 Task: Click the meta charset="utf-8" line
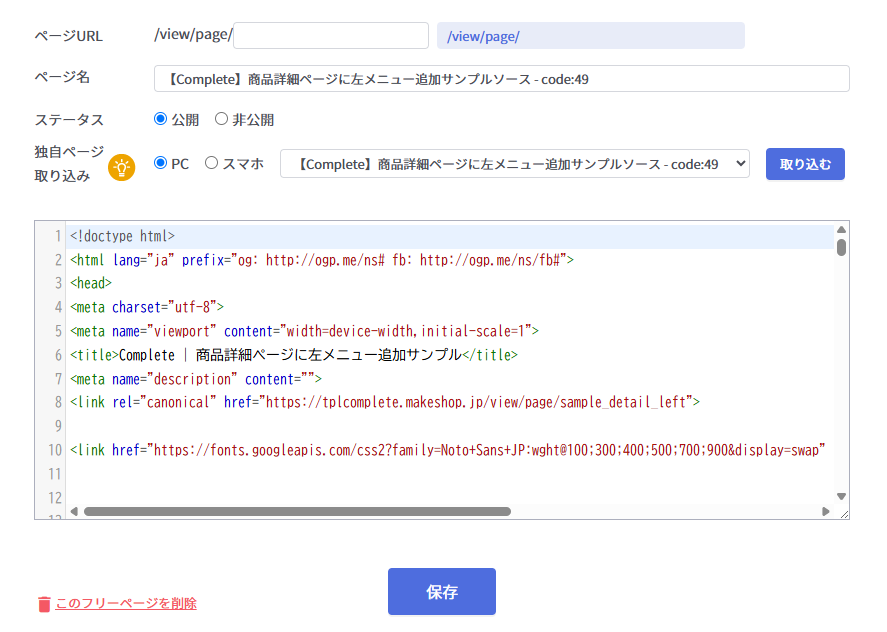pos(147,307)
